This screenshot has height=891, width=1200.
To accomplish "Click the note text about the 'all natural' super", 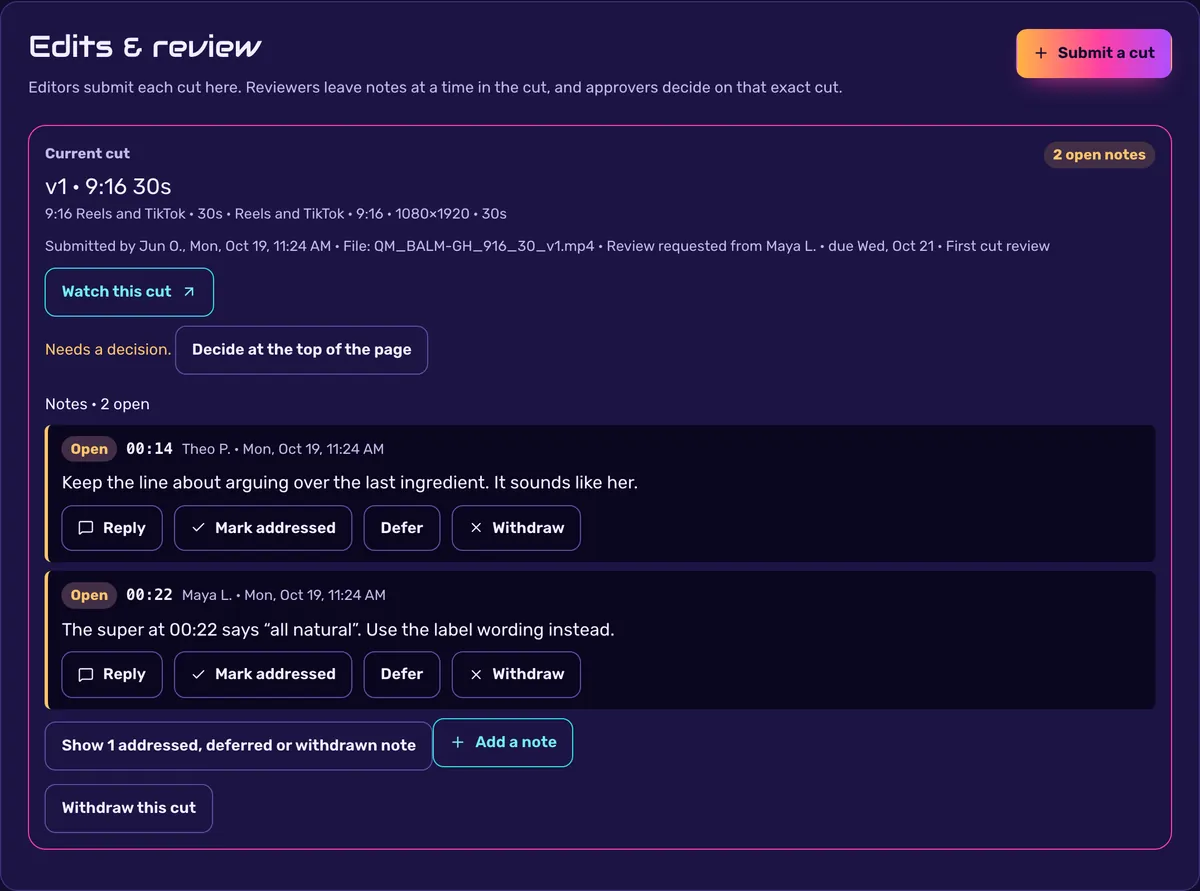I will 338,630.
